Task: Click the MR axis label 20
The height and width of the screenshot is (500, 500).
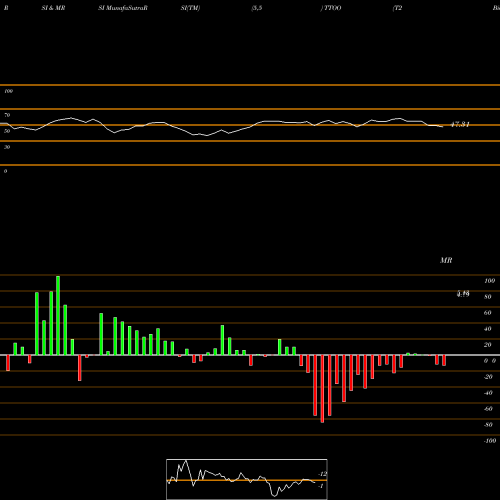Action: click(488, 345)
